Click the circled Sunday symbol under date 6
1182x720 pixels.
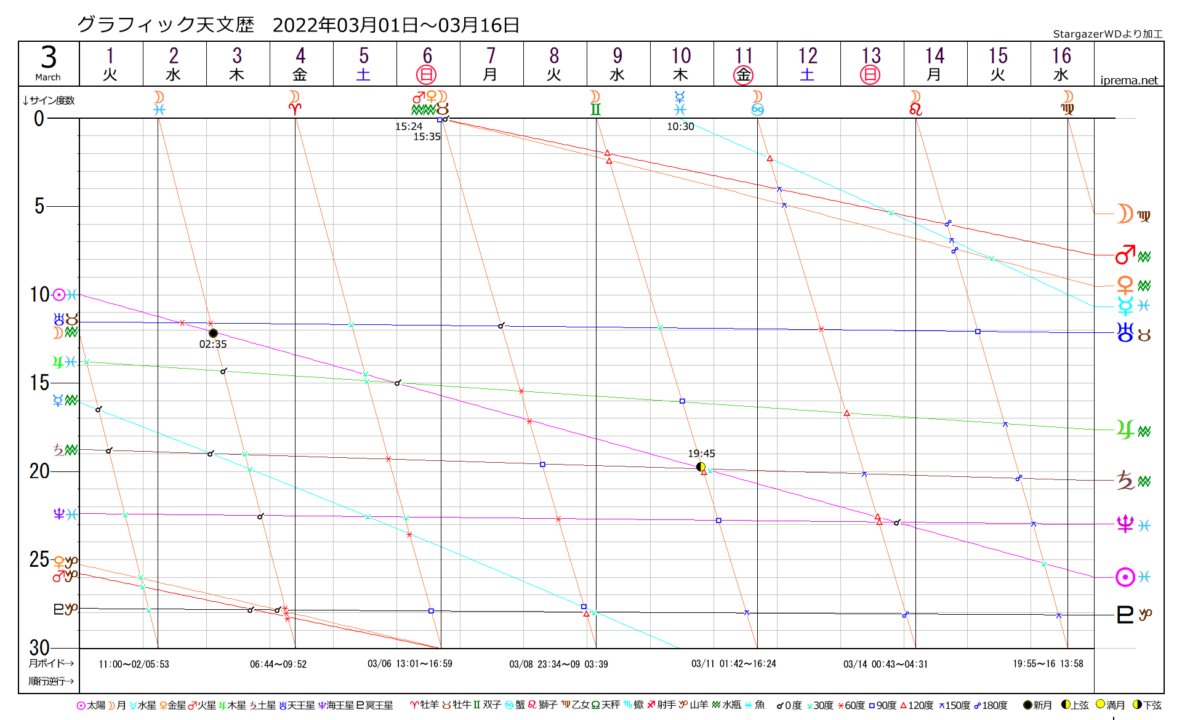[427, 75]
